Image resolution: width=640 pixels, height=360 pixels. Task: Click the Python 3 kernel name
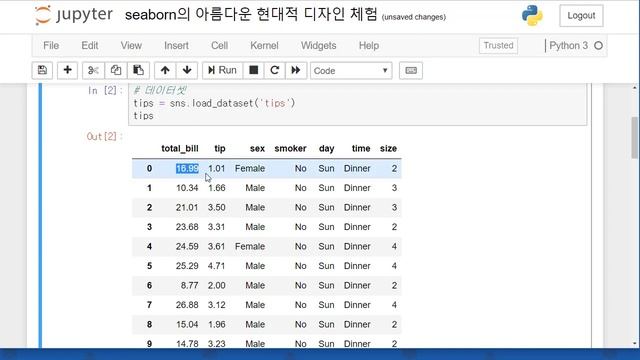(x=569, y=45)
